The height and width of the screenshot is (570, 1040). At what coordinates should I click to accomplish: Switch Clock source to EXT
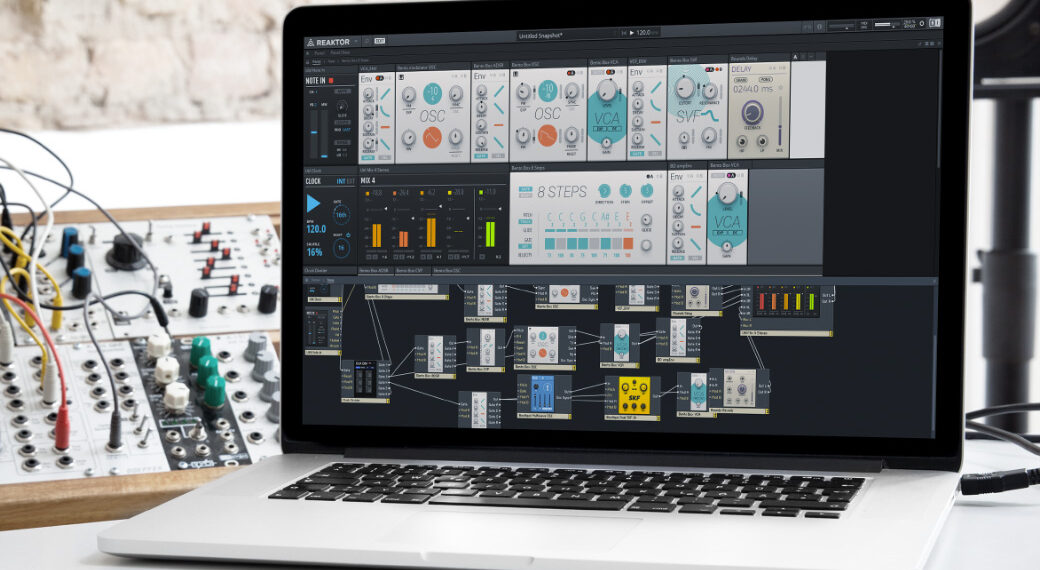point(351,181)
